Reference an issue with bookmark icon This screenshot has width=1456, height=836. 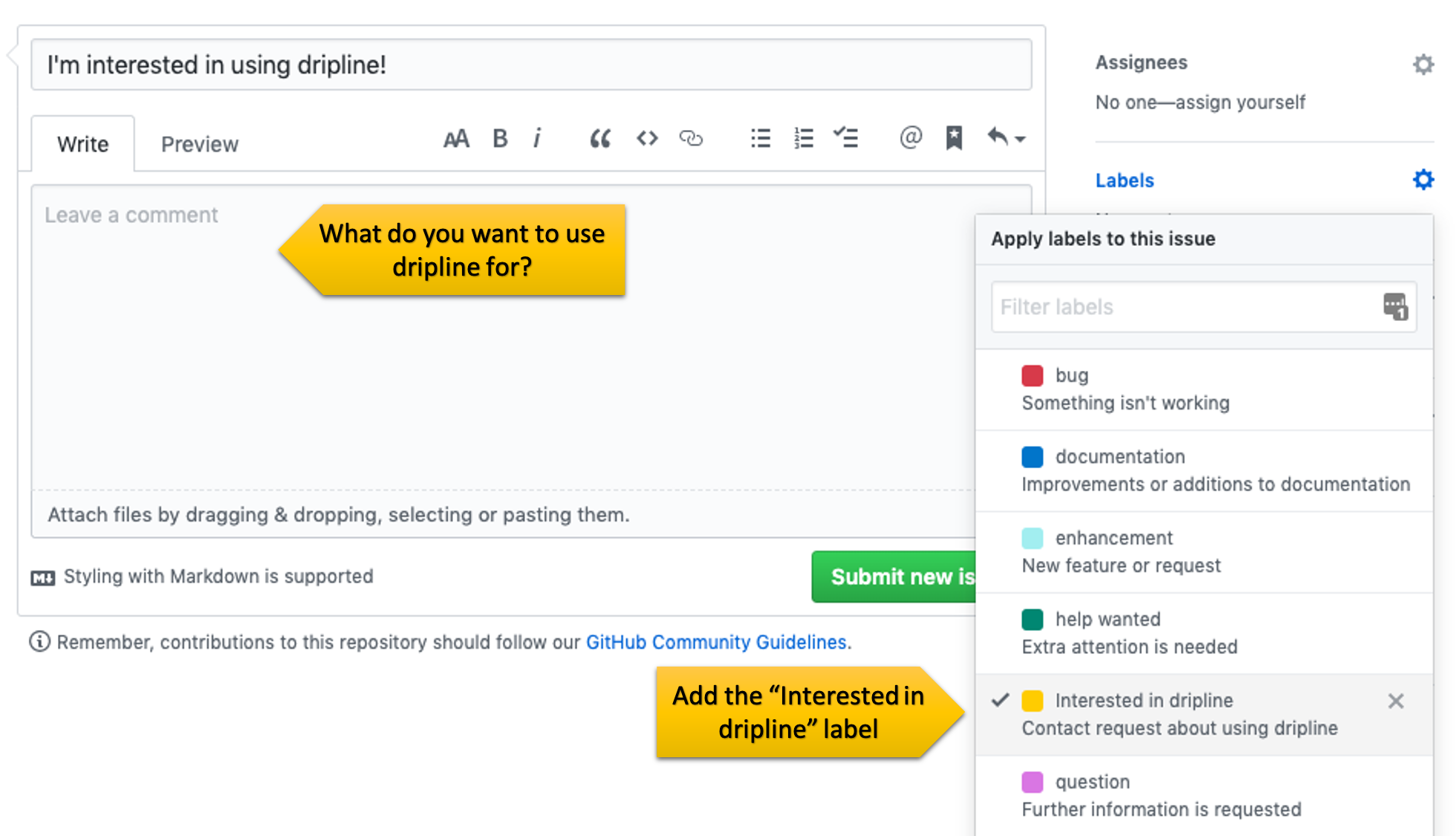954,139
